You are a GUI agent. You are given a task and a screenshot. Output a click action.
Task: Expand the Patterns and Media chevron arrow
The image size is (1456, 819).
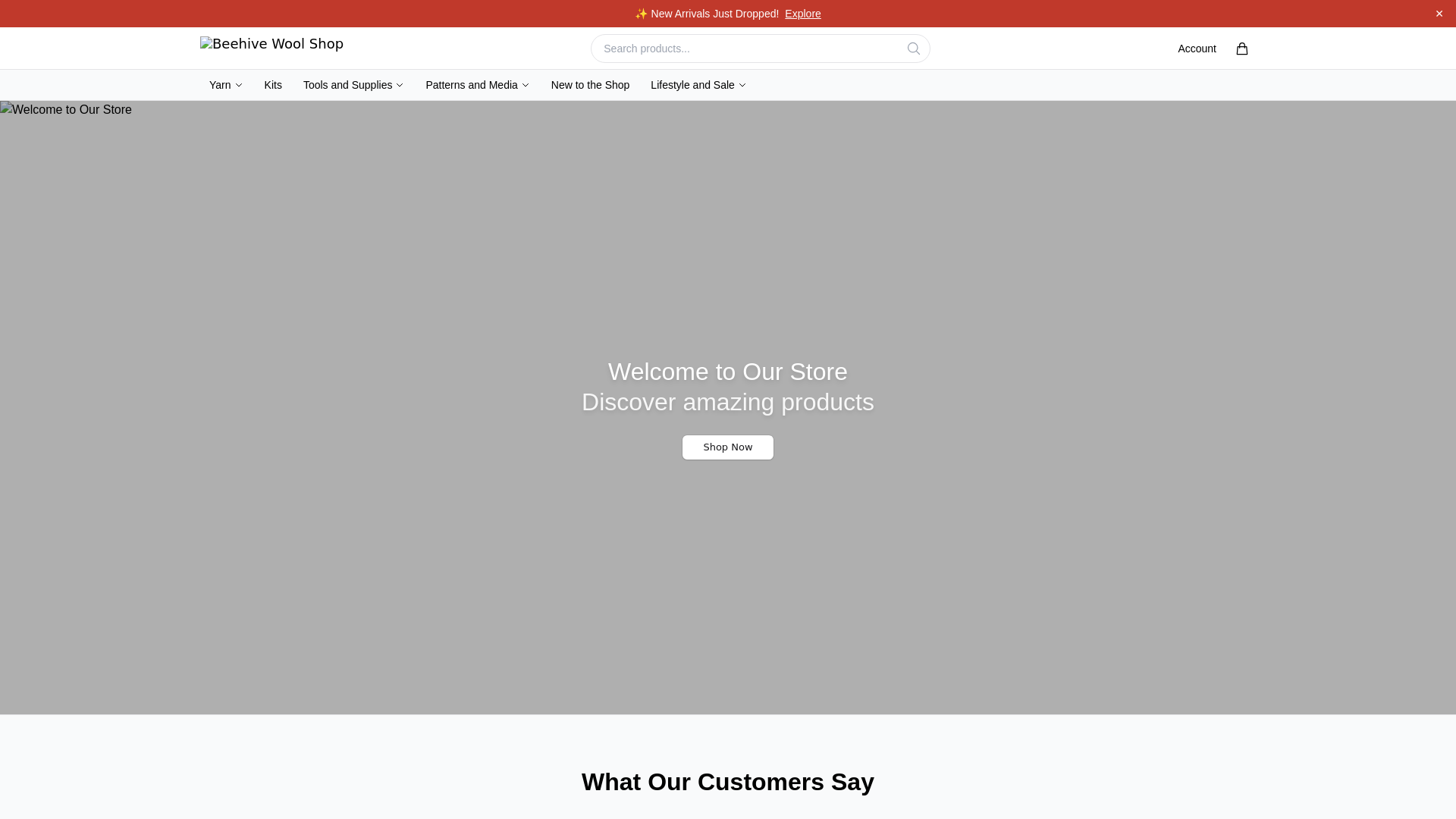pyautogui.click(x=526, y=85)
